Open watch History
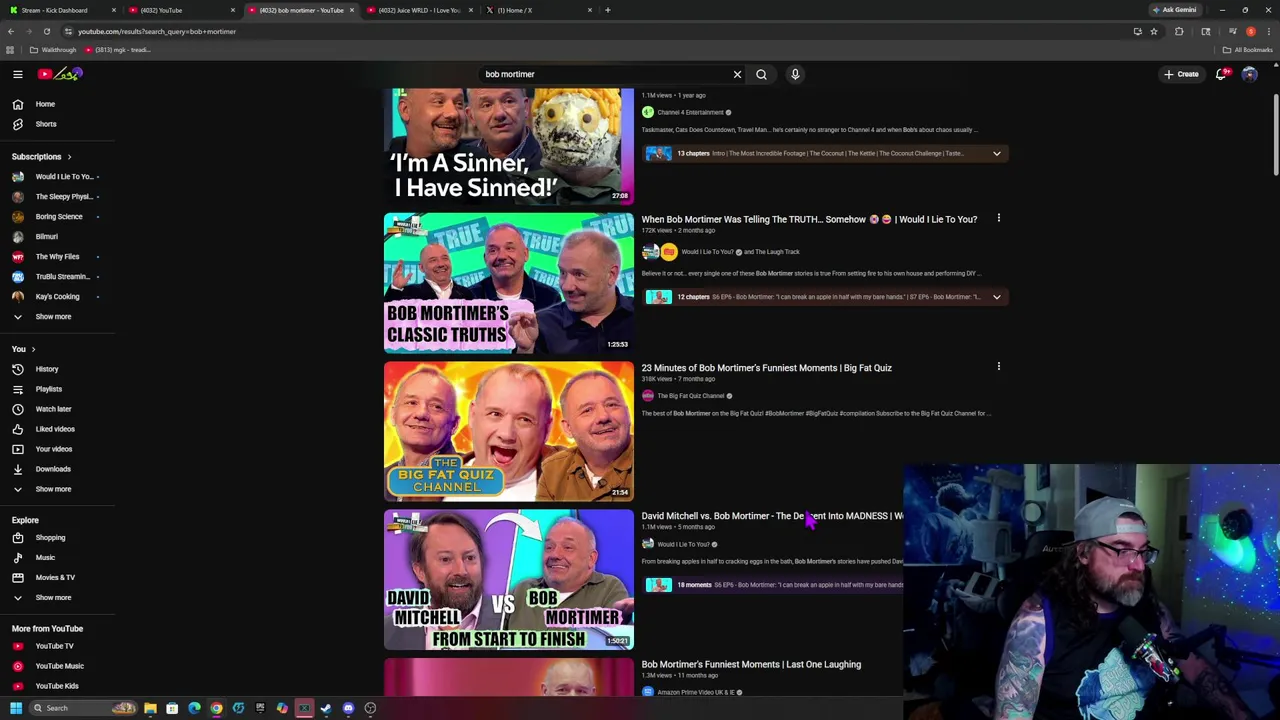The width and height of the screenshot is (1280, 720). (46, 369)
